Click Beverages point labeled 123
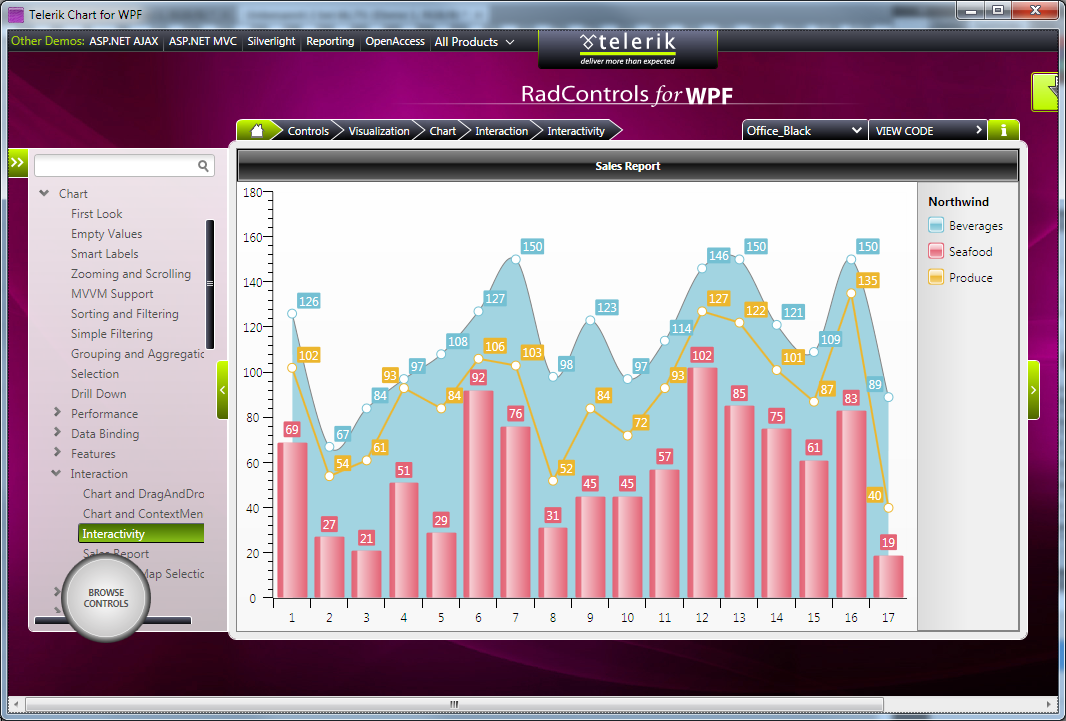This screenshot has height=721, width=1066. tap(590, 320)
